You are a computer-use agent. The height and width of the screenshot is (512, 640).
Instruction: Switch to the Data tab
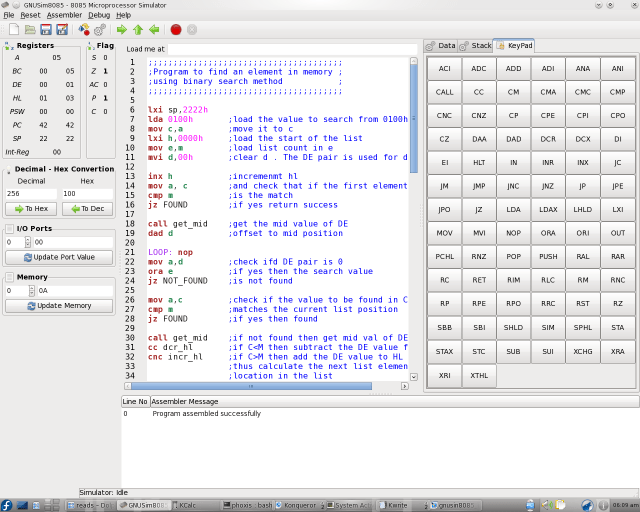tap(441, 46)
